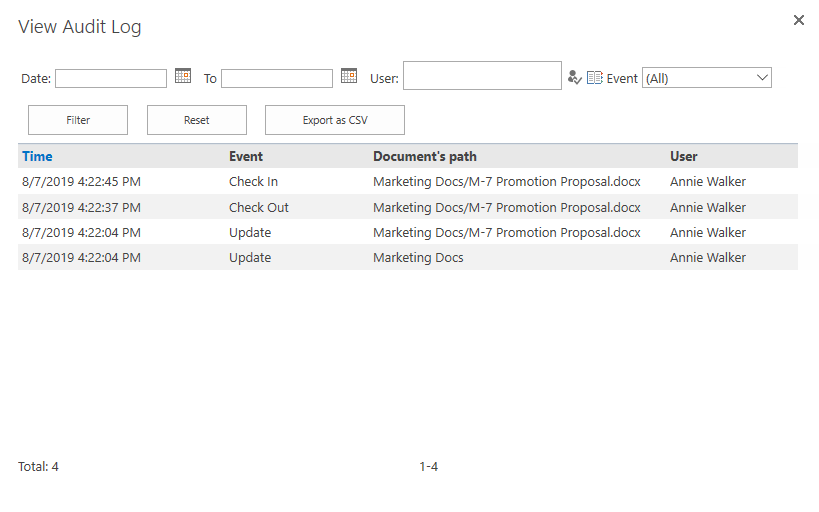Click the Document's path column header

(425, 156)
